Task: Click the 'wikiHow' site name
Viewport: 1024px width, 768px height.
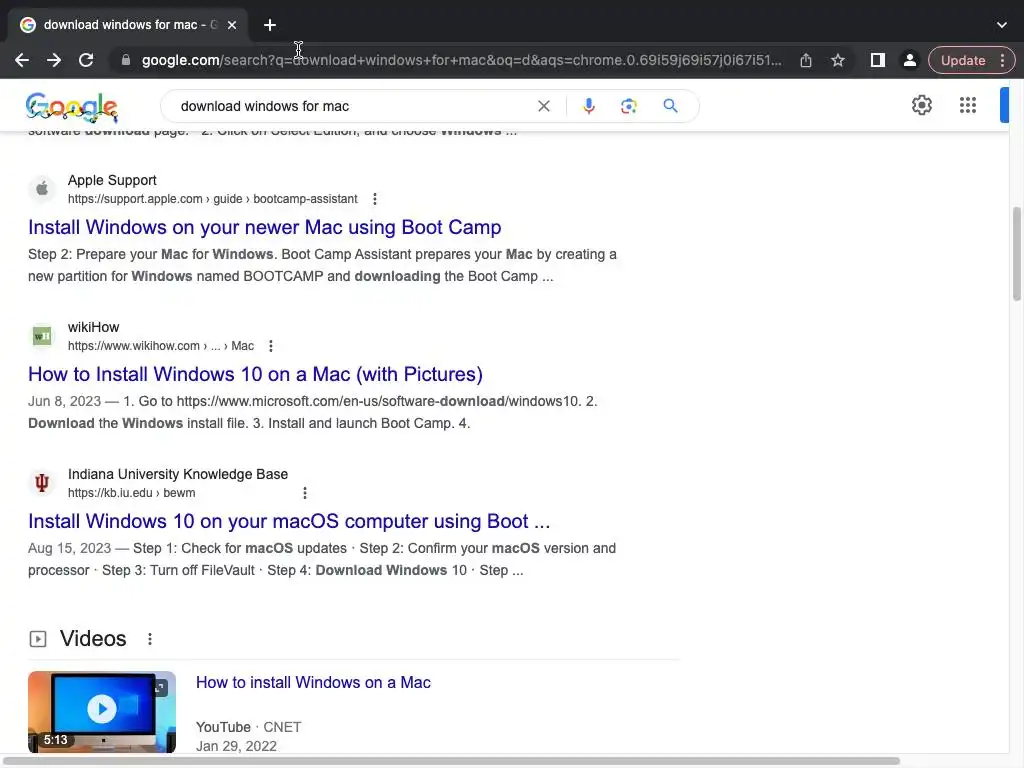Action: (x=93, y=327)
